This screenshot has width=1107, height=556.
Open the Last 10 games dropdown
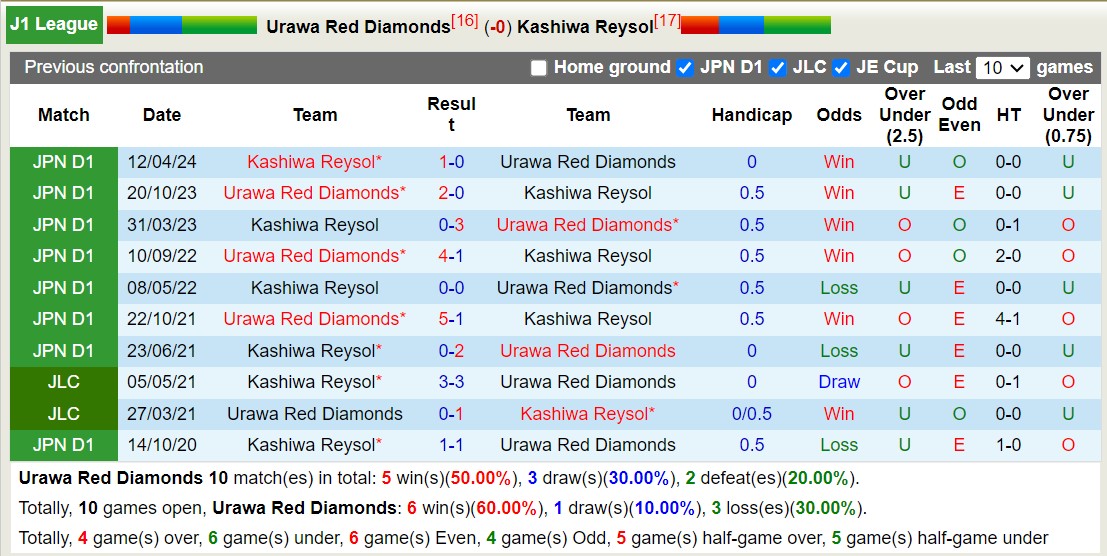click(x=1003, y=68)
